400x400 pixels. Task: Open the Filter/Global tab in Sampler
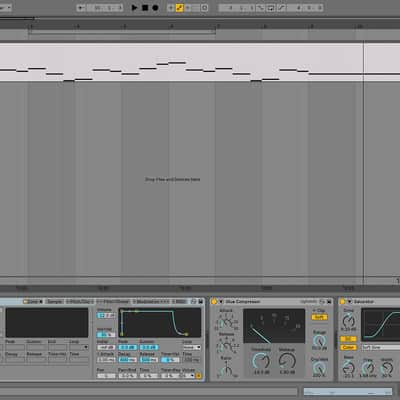(x=113, y=302)
